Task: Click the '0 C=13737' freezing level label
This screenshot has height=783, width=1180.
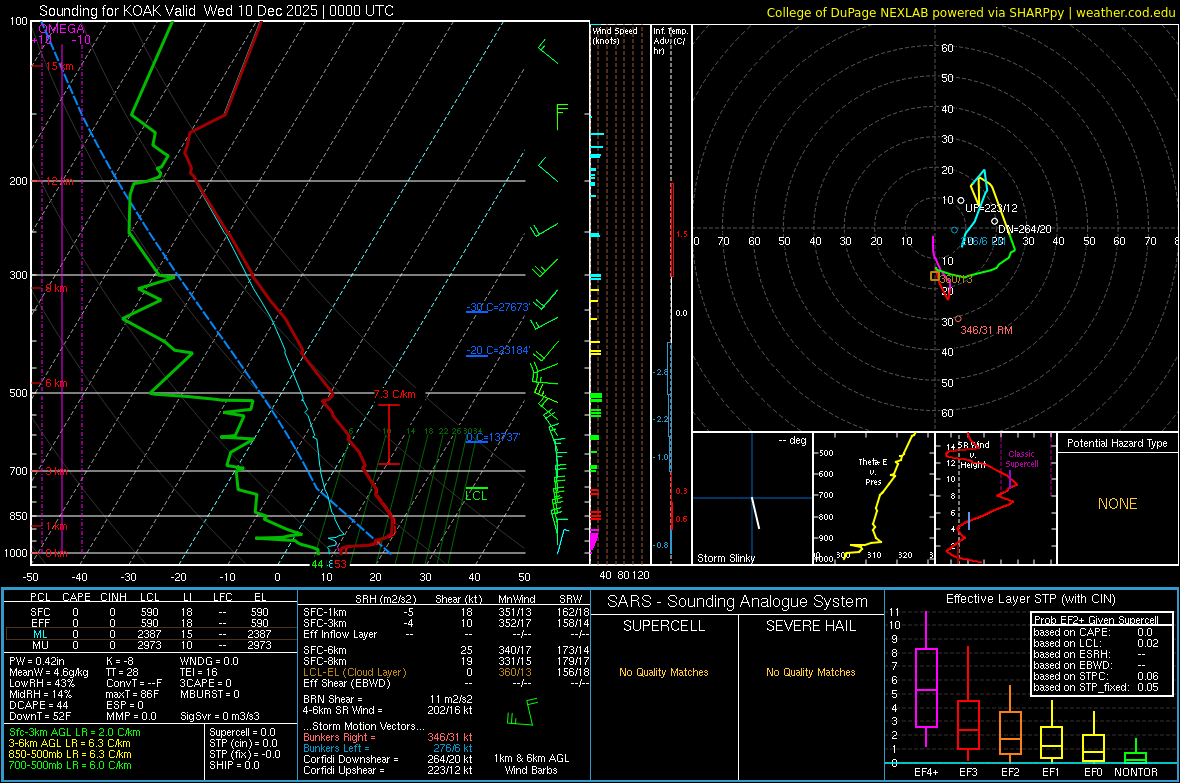Action: (493, 437)
